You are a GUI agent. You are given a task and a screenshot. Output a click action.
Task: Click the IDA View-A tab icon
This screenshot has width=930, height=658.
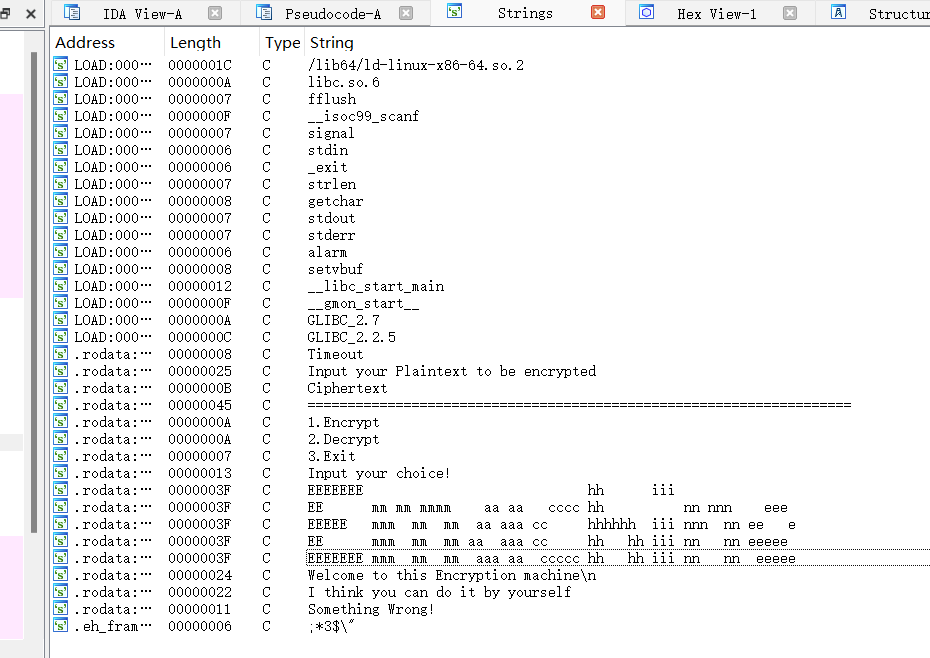tap(72, 13)
